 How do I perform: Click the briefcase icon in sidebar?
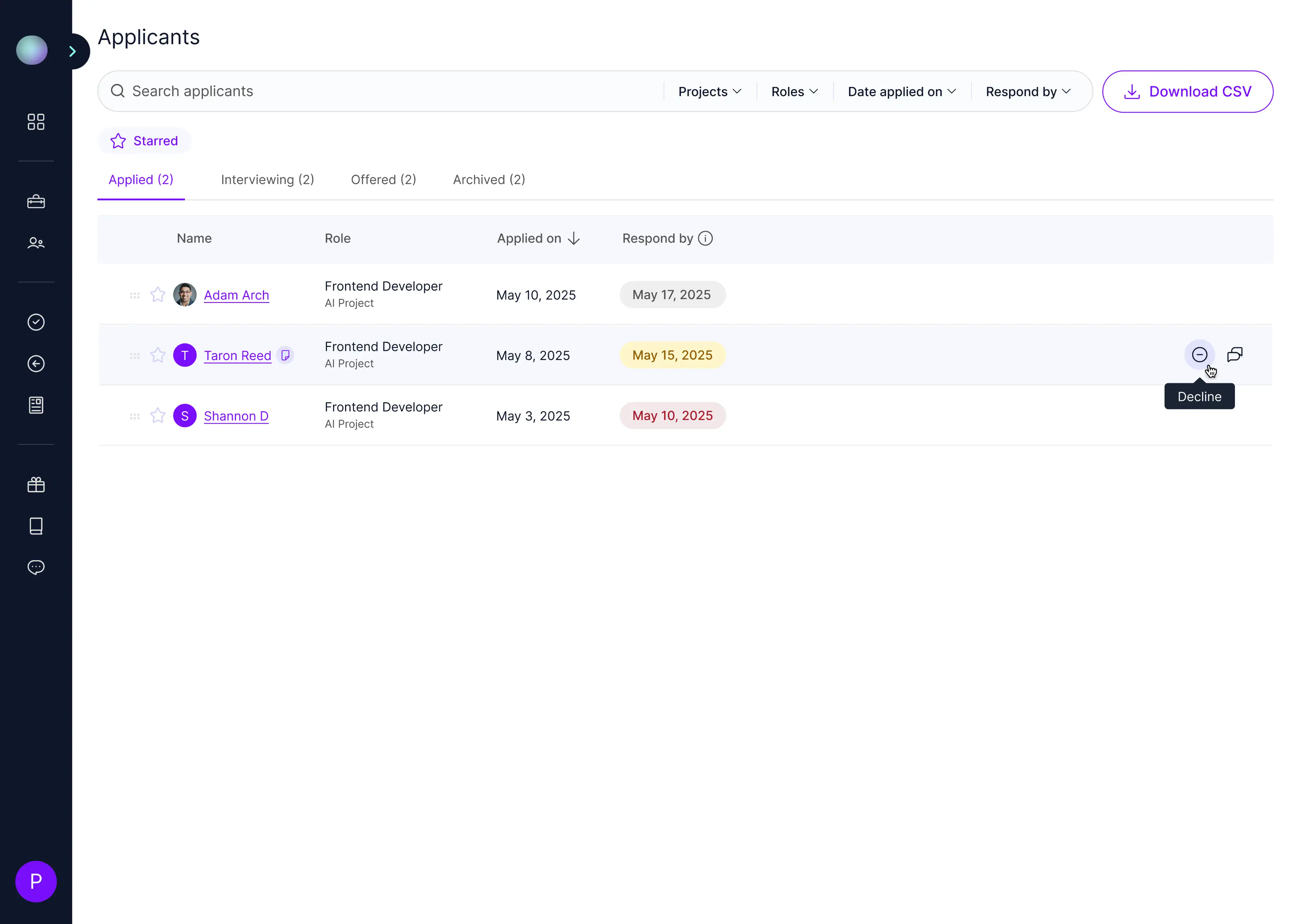coord(36,202)
